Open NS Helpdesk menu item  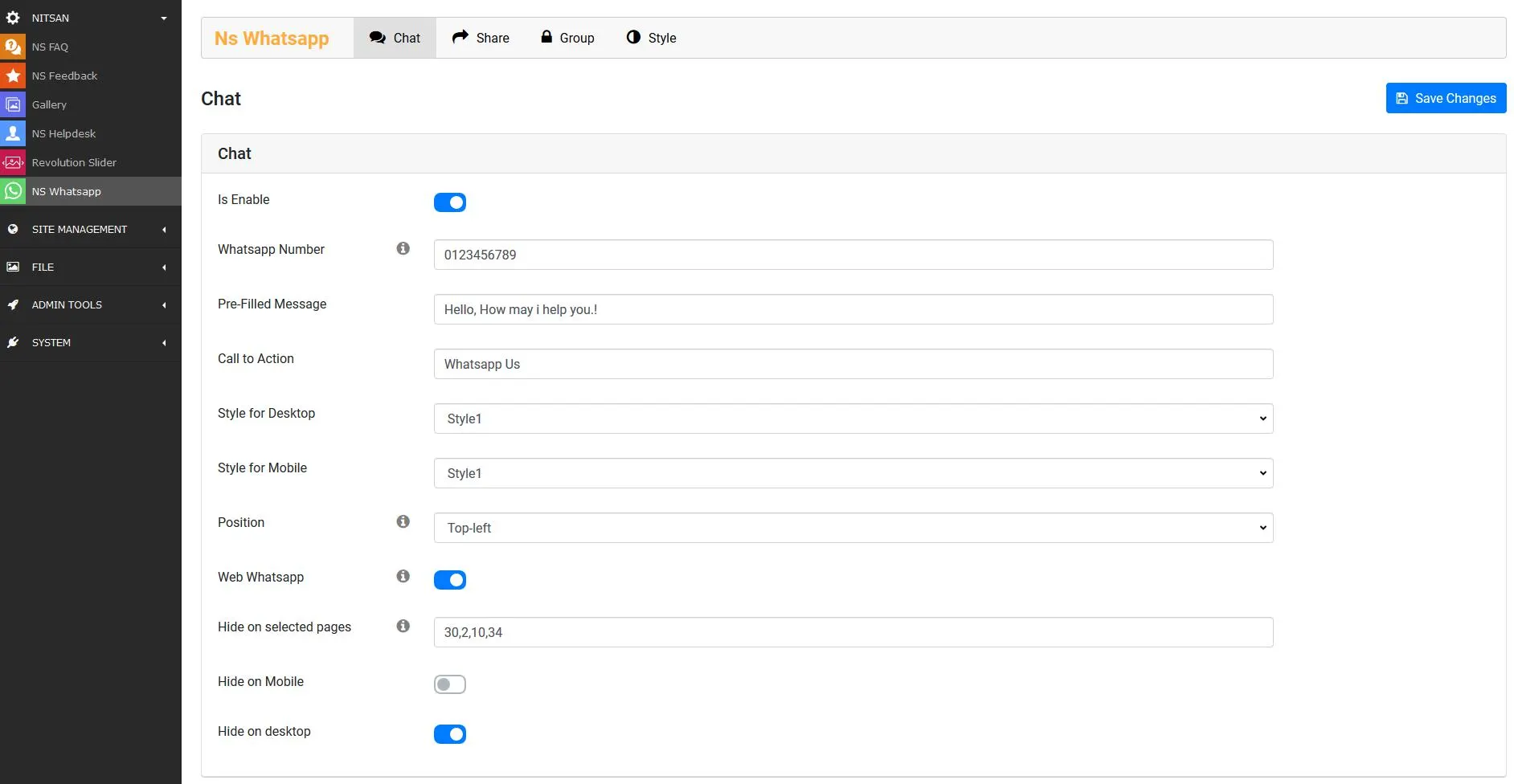coord(91,133)
